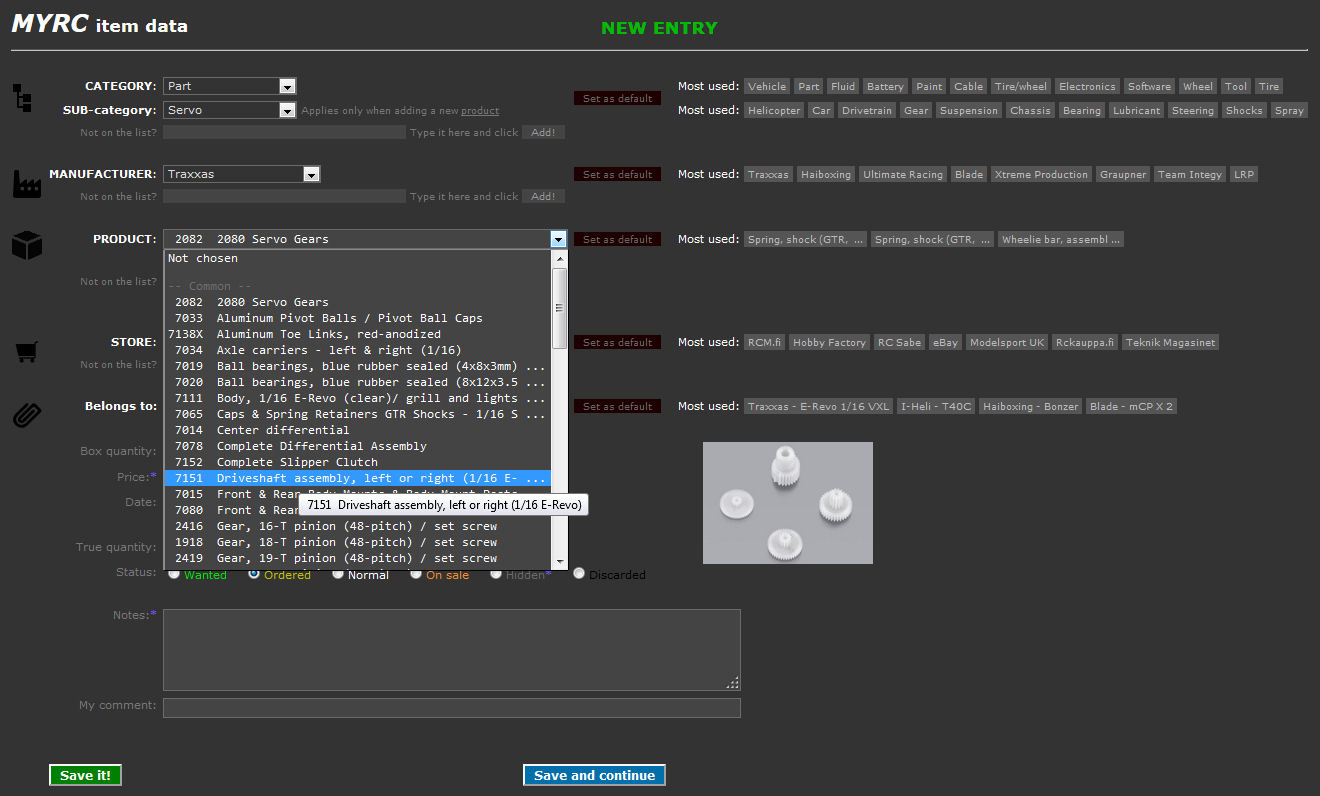The height and width of the screenshot is (796, 1320).
Task: Select the Wanted status radio button
Action: (174, 574)
